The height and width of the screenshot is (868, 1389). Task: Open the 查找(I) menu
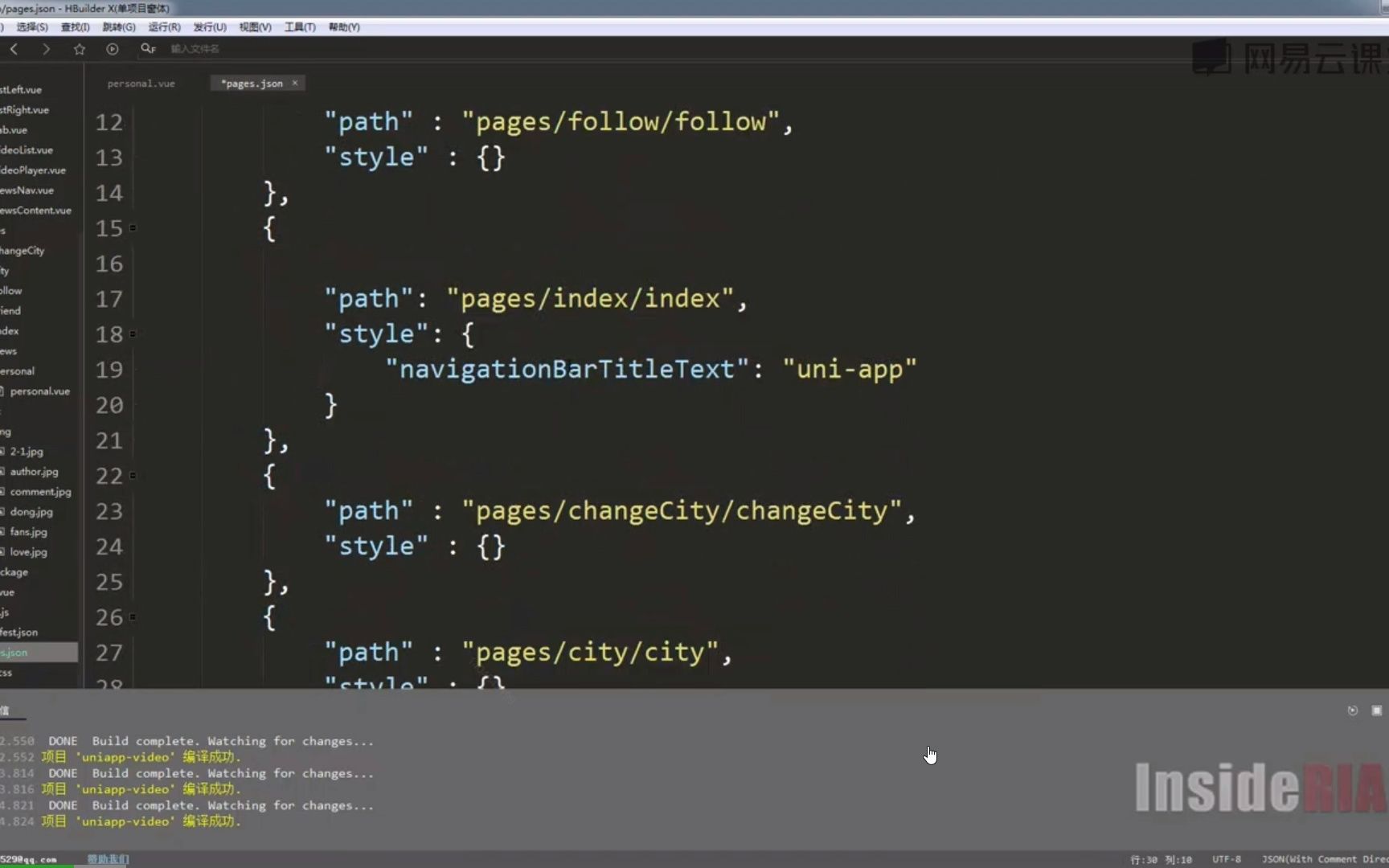click(76, 27)
